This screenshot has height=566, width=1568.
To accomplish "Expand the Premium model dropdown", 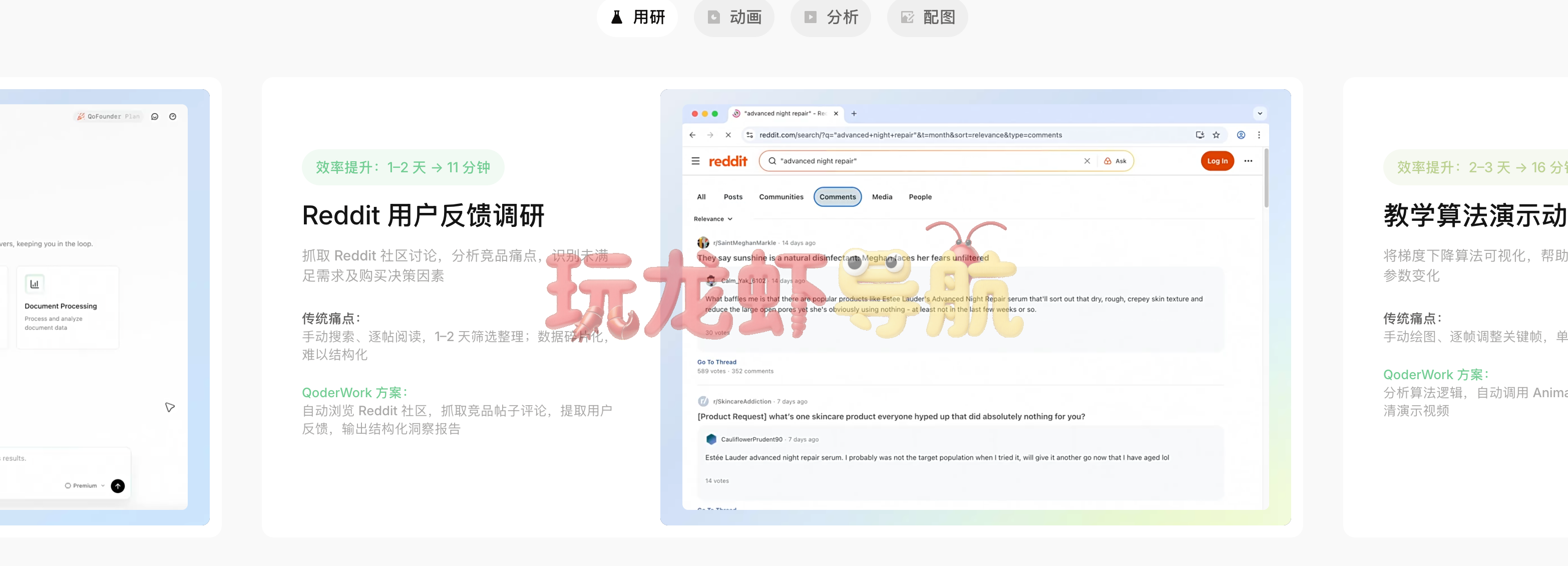I will (85, 485).
